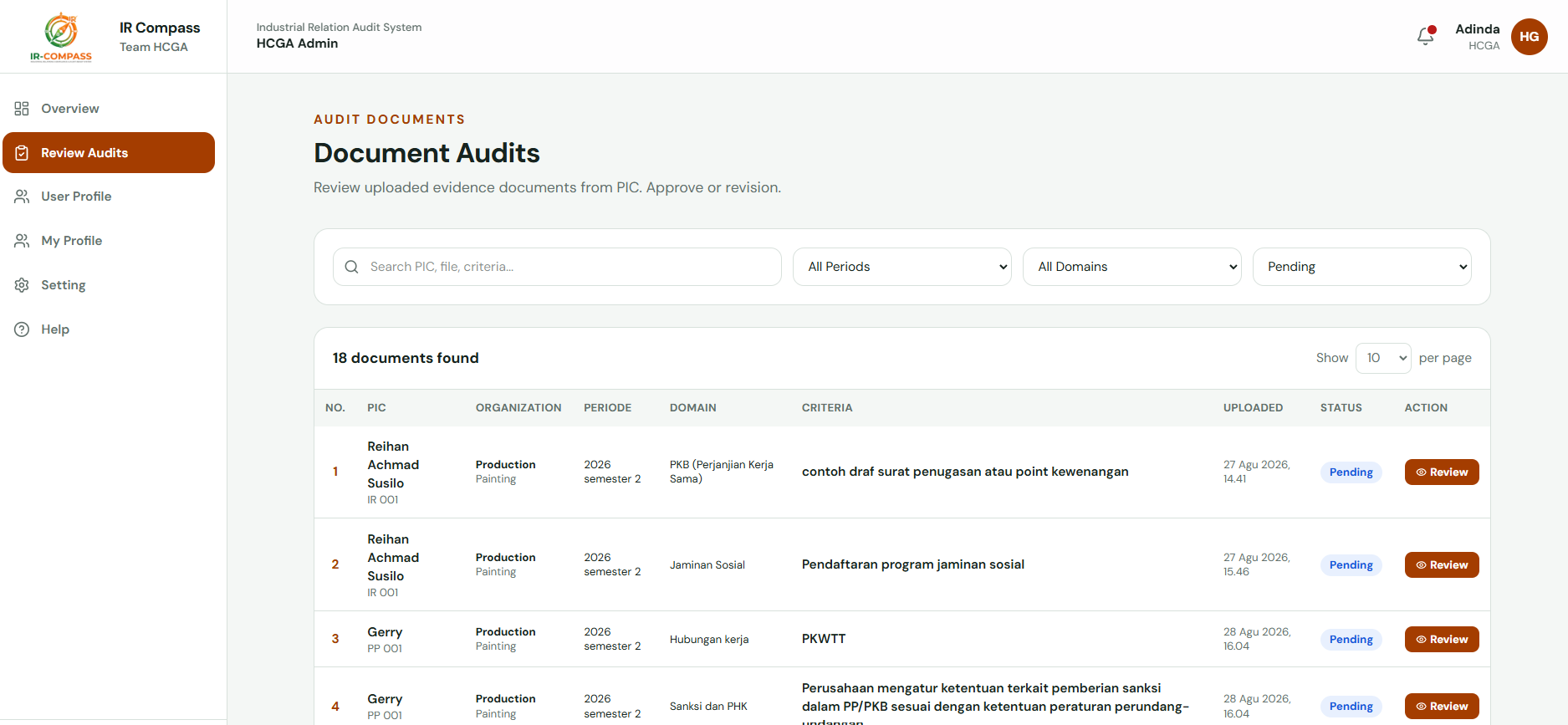Image resolution: width=1568 pixels, height=725 pixels.
Task: Click the '28 Agu 2026, 16.04' PKWTT upload date
Action: point(1257,639)
